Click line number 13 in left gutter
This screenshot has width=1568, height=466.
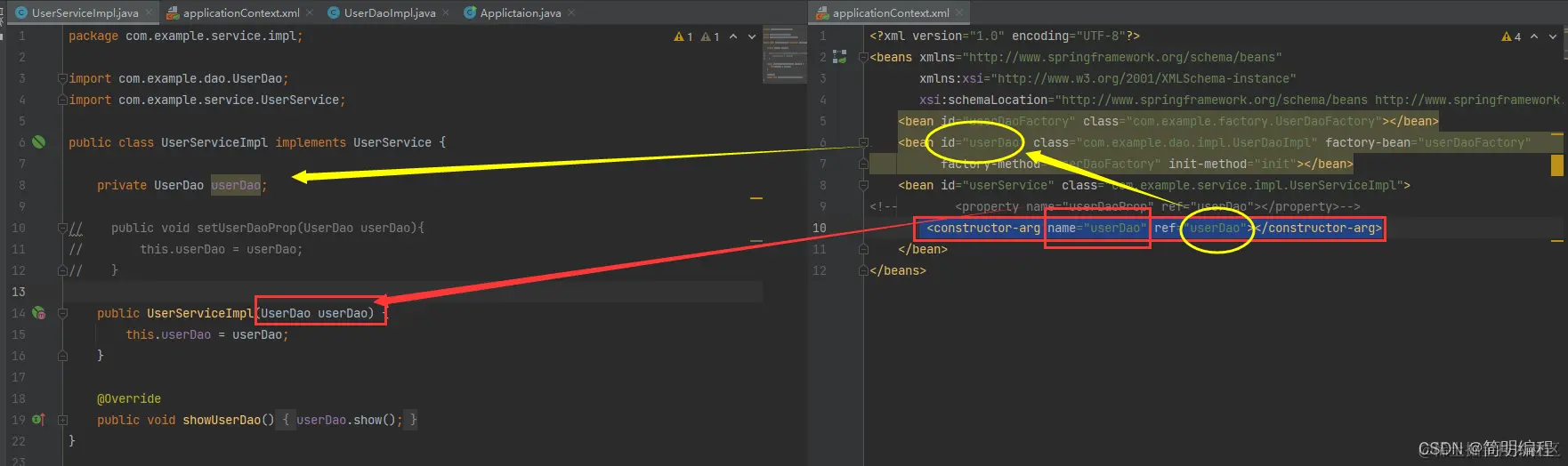point(18,292)
